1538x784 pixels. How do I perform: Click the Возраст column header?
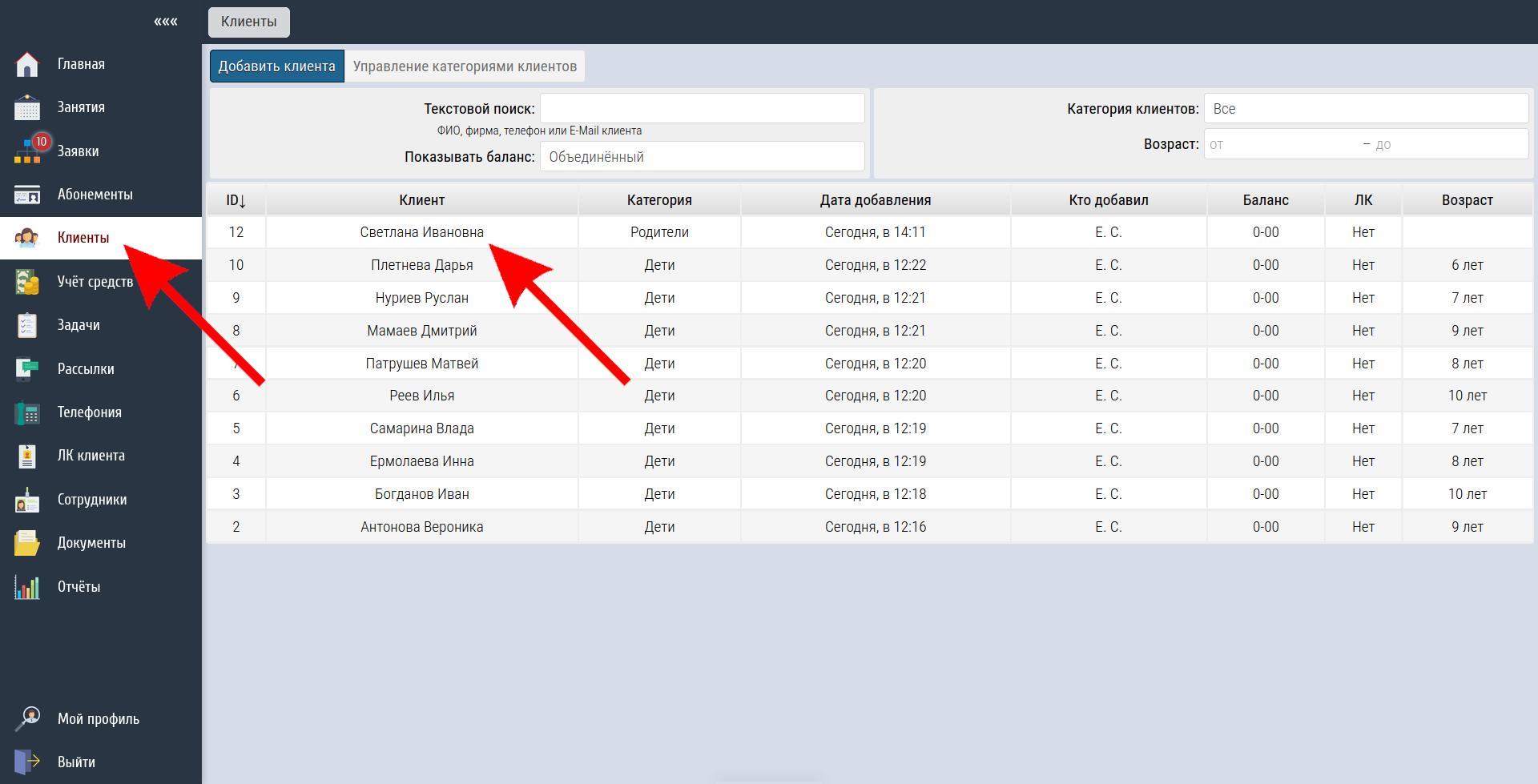pyautogui.click(x=1468, y=200)
